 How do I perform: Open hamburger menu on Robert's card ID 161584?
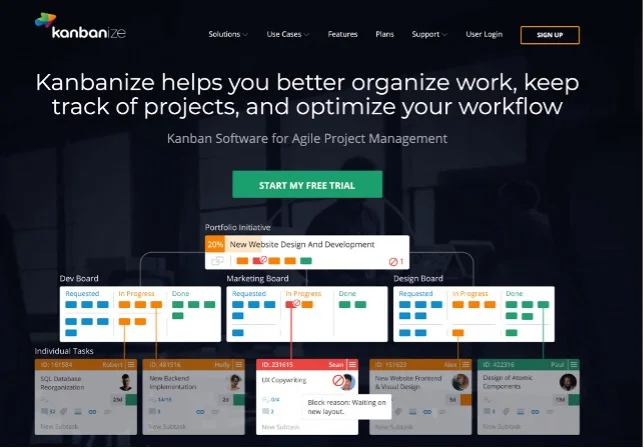tap(131, 365)
